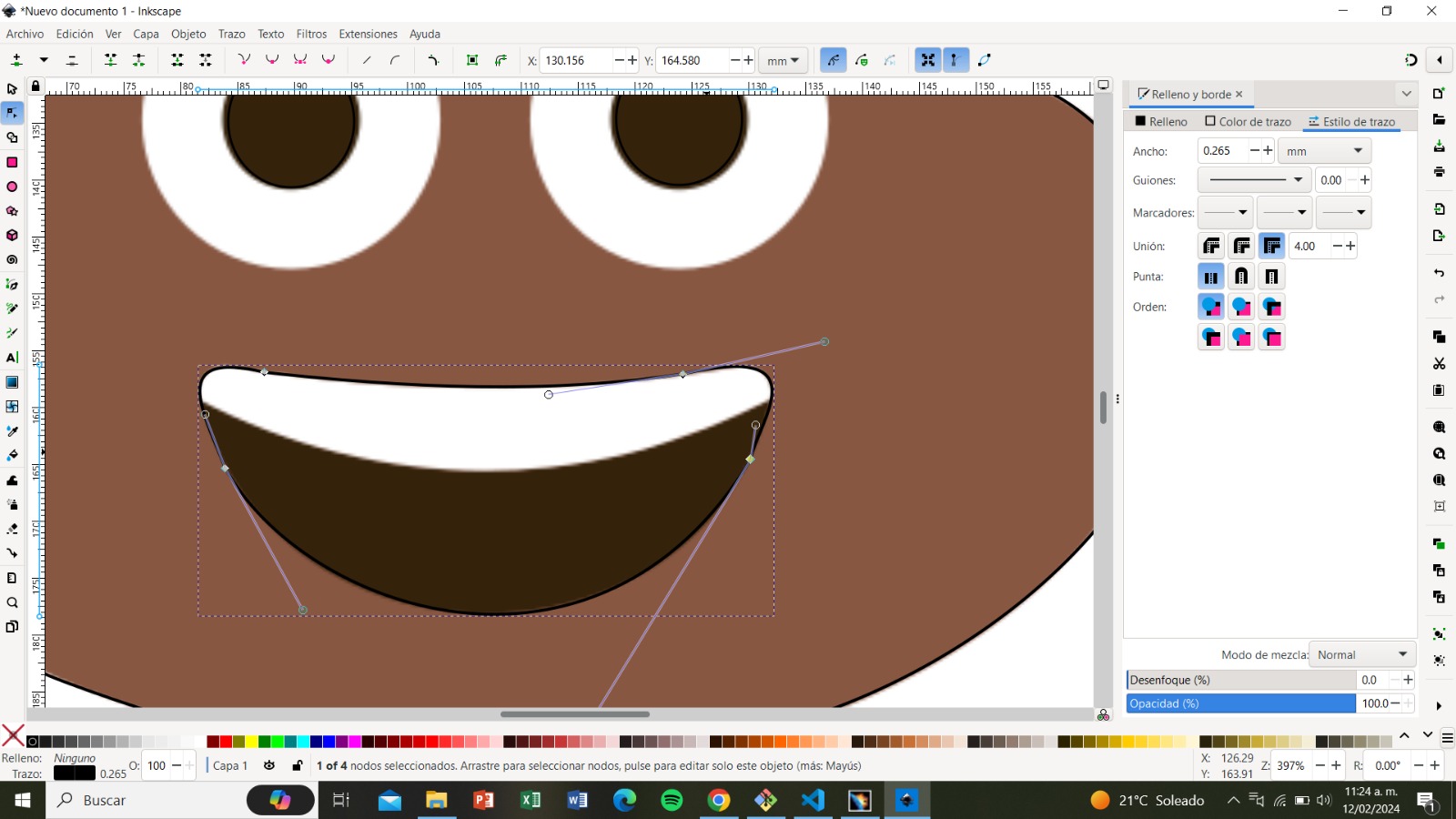Open the Guiones dash pattern dropdown
Image resolution: width=1456 pixels, height=819 pixels.
(1254, 180)
